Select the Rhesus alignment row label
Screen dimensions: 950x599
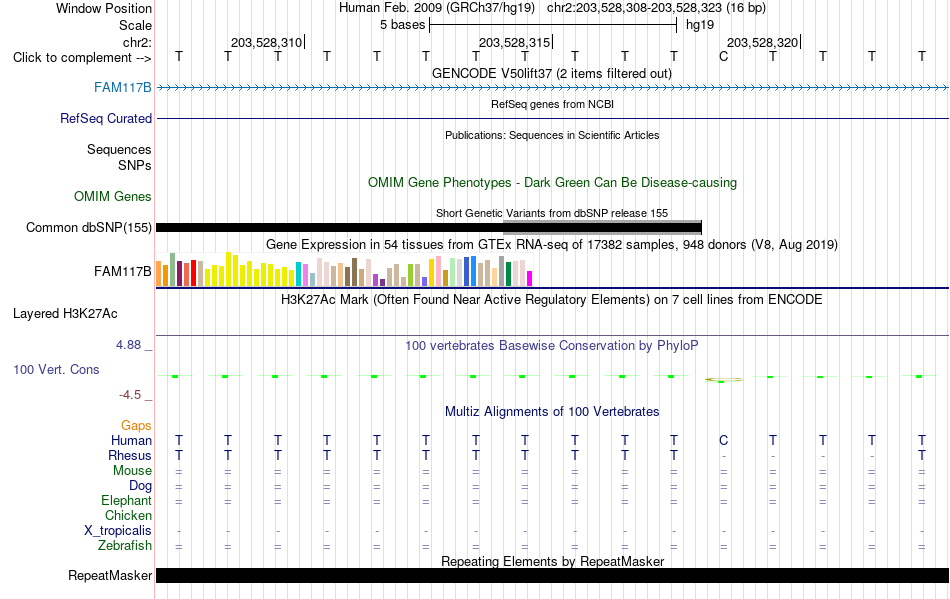tap(130, 455)
